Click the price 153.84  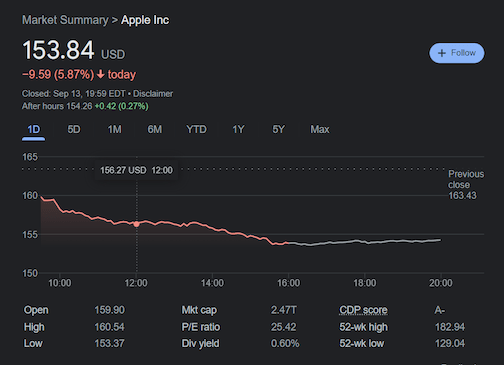[x=58, y=50]
